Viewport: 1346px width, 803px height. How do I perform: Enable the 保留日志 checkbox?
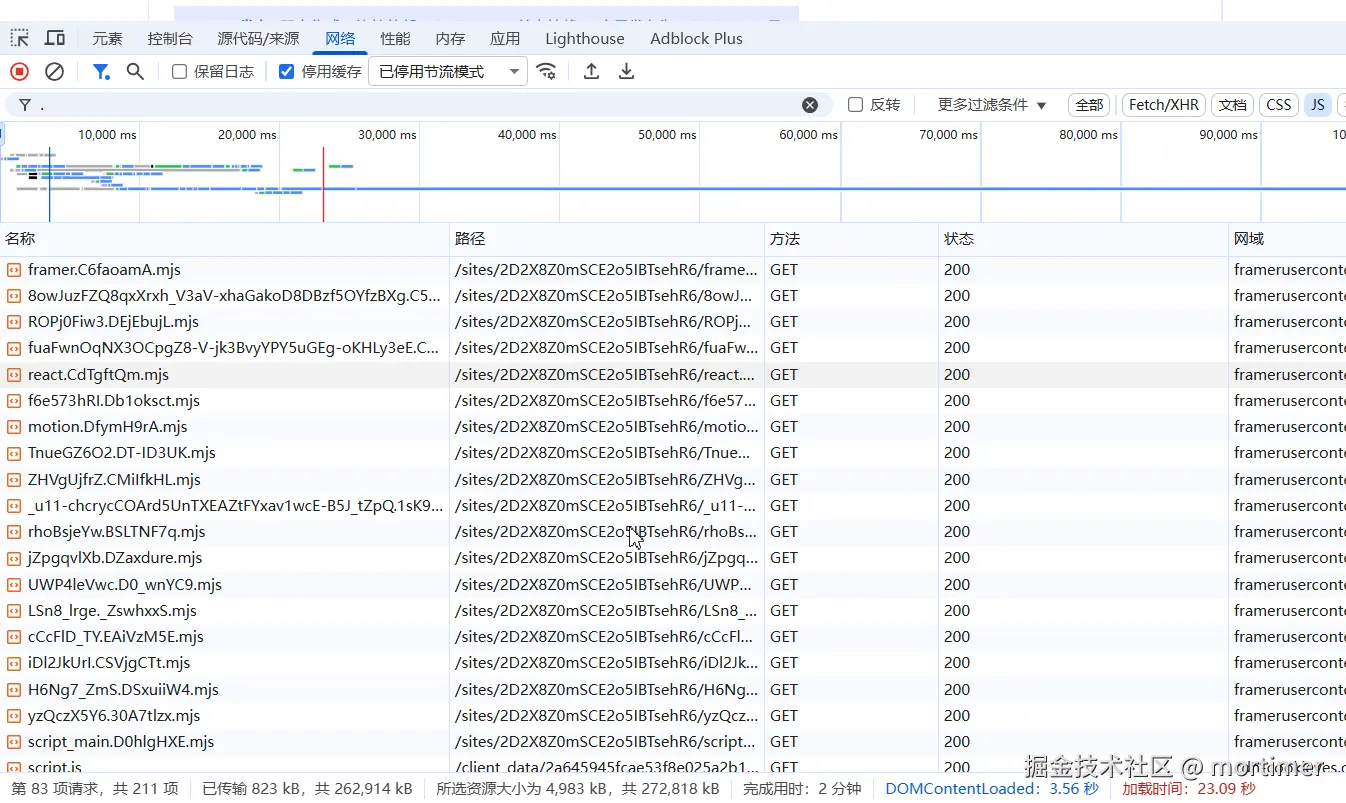[180, 72]
